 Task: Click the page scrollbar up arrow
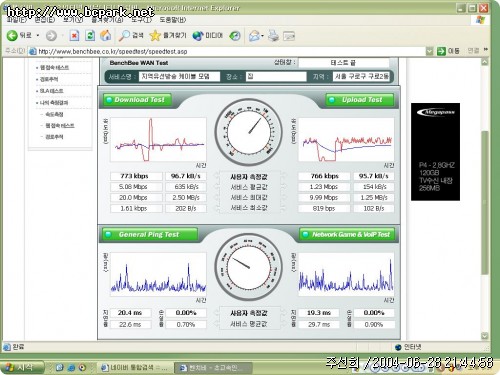(x=485, y=62)
